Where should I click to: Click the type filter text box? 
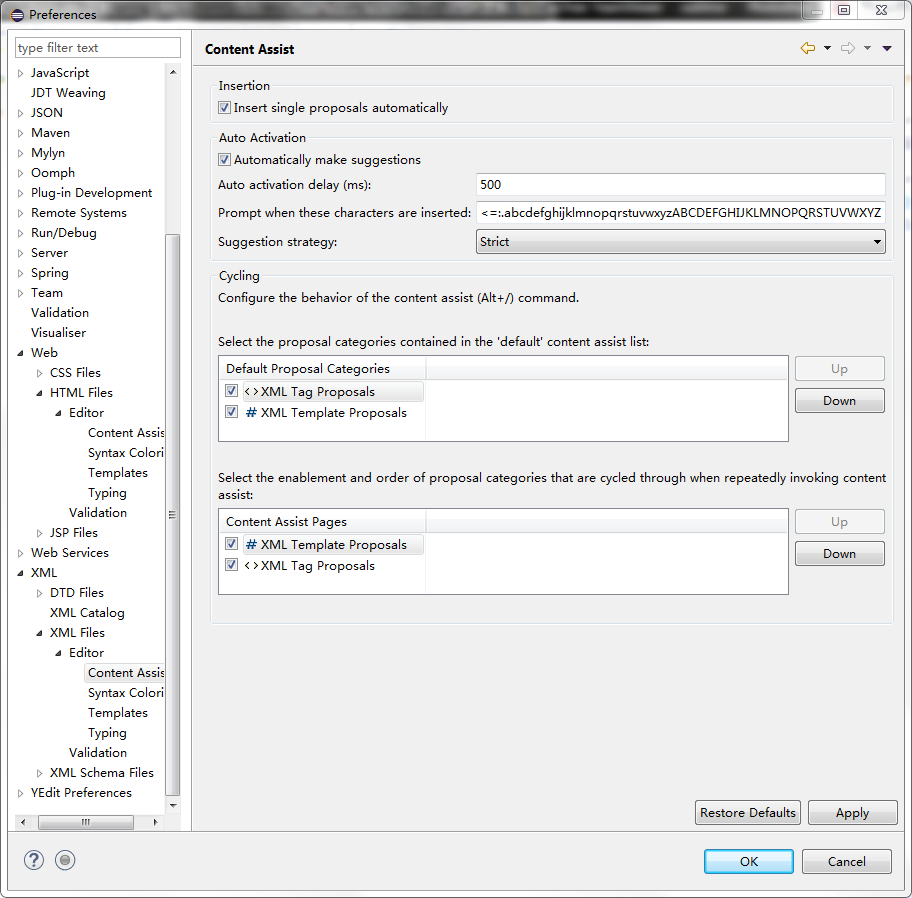point(98,48)
